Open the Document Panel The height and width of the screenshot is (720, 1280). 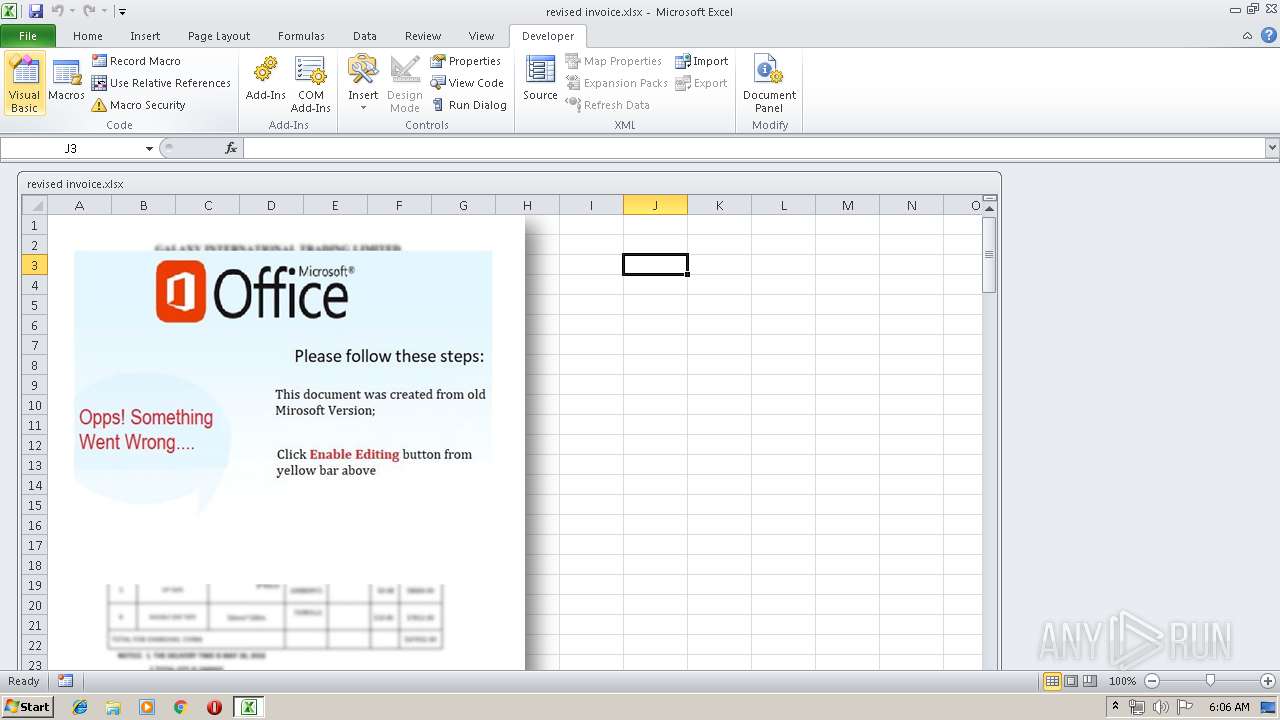click(x=769, y=84)
